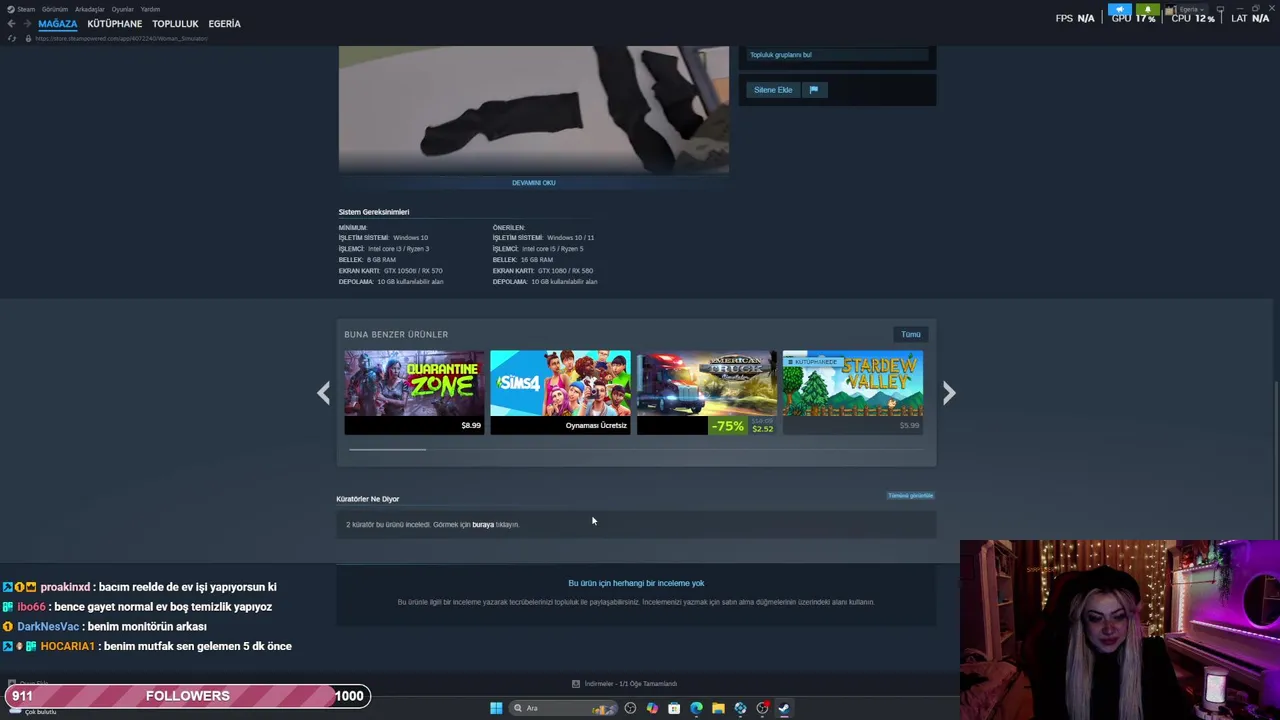Open the Stardew Valley game card
1280x720 pixels.
[852, 392]
